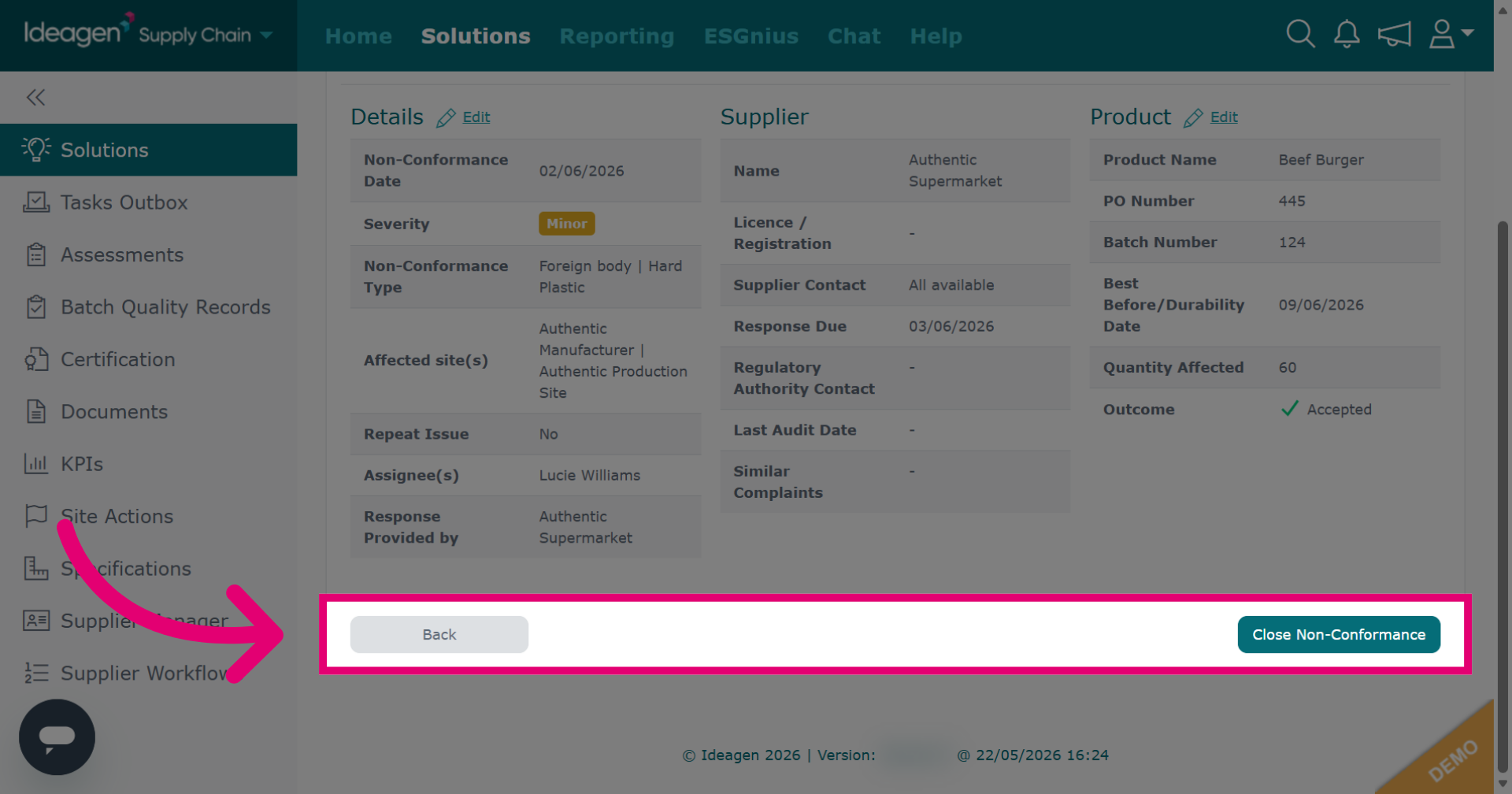Image resolution: width=1512 pixels, height=794 pixels.
Task: Collapse the sidebar with double chevron
Action: click(x=35, y=98)
